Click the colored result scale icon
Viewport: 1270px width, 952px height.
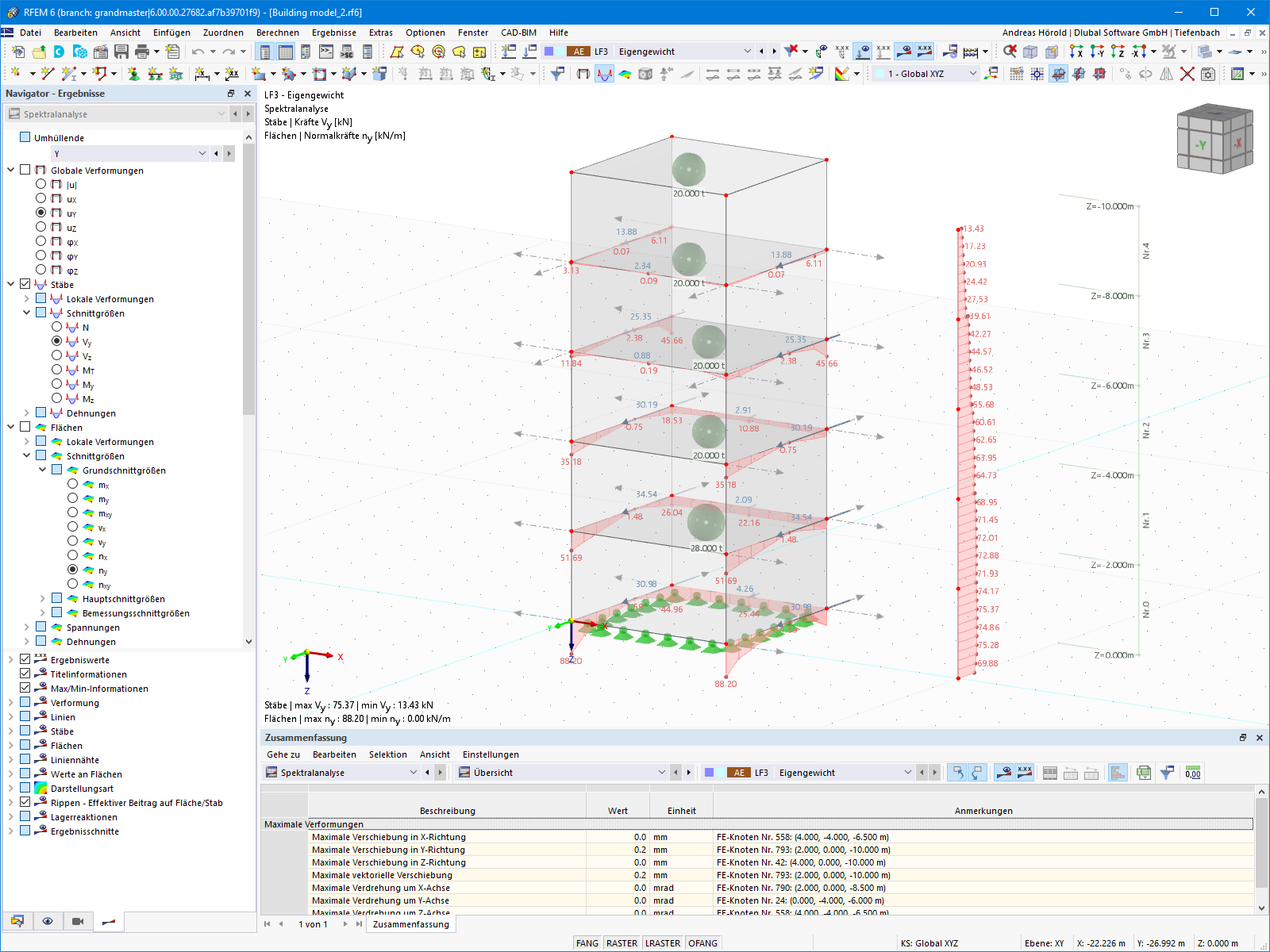click(x=842, y=74)
